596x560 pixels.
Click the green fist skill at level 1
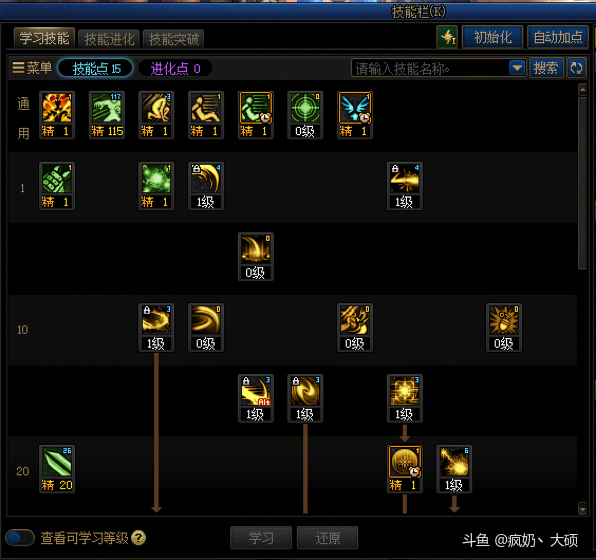[x=57, y=179]
